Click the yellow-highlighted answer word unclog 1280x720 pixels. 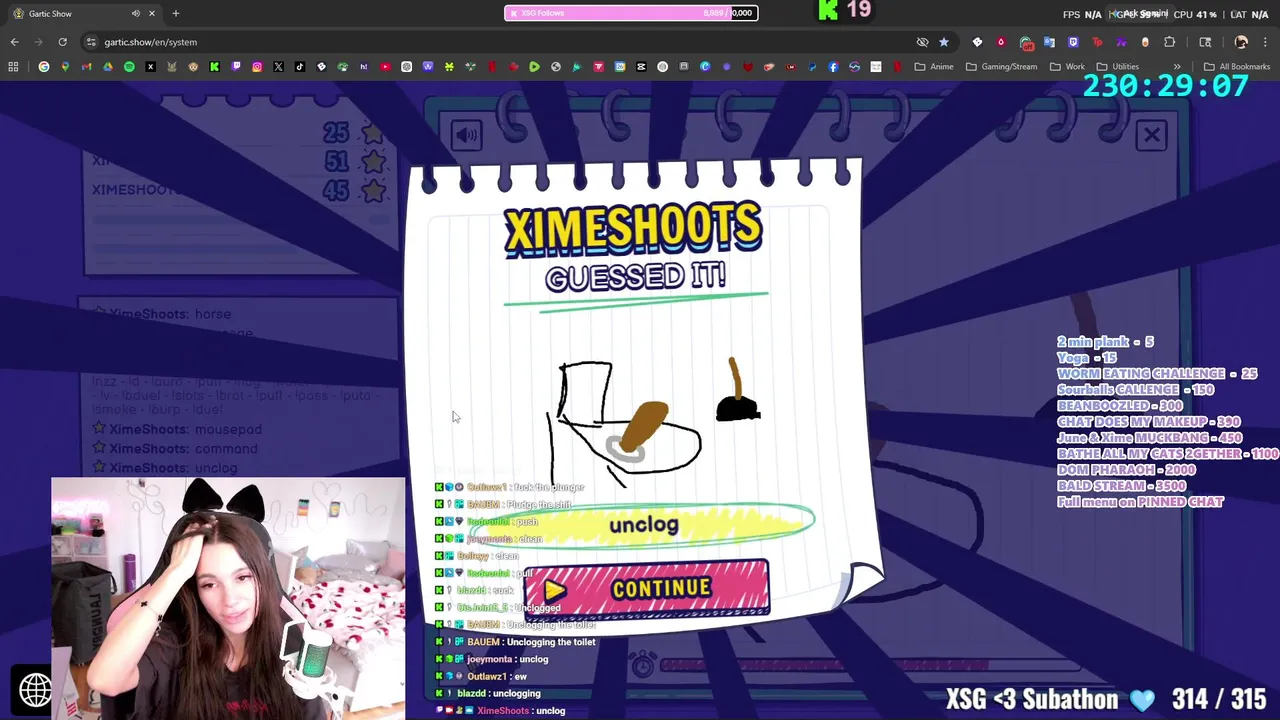[x=644, y=525]
